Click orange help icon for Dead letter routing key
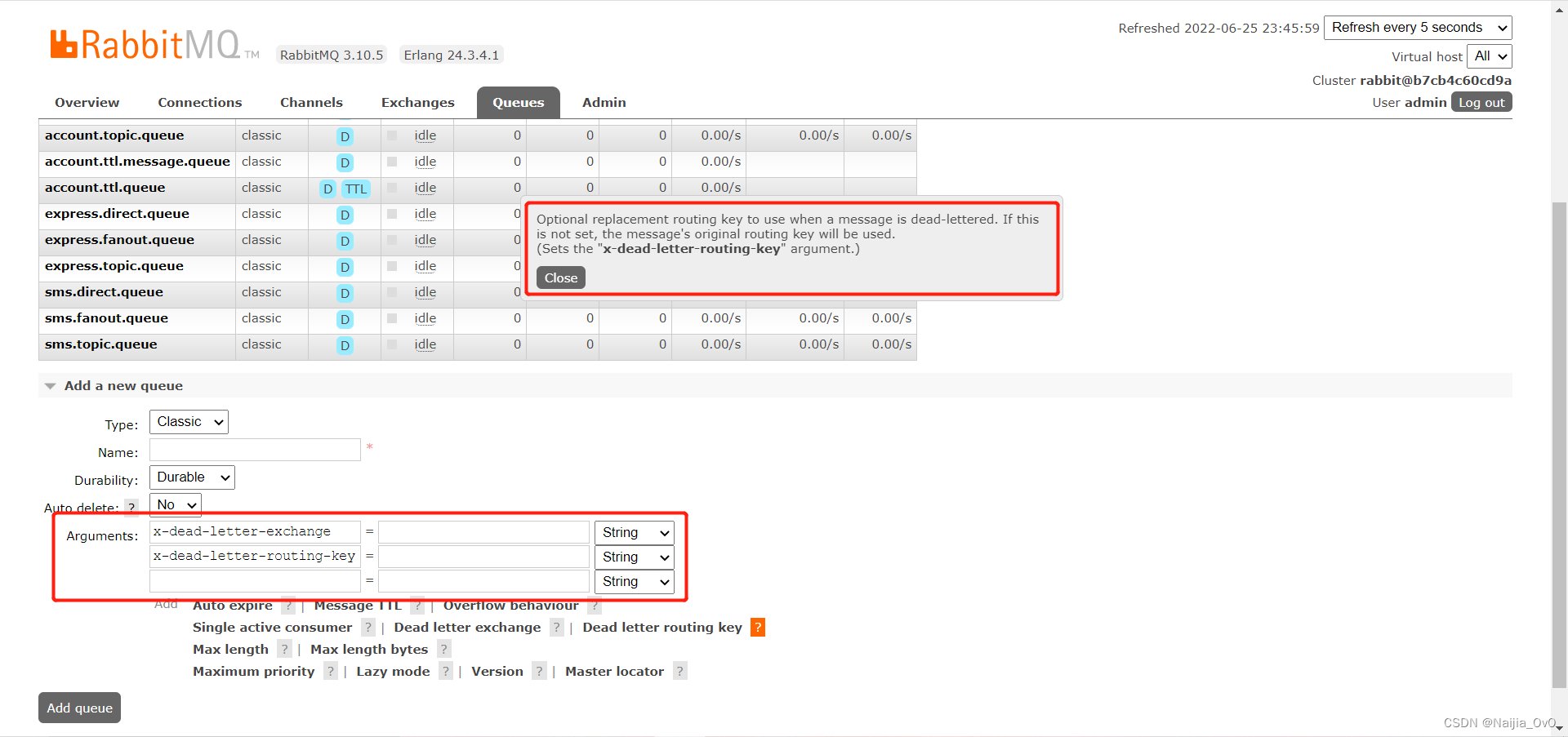Viewport: 1568px width, 737px height. 758,628
